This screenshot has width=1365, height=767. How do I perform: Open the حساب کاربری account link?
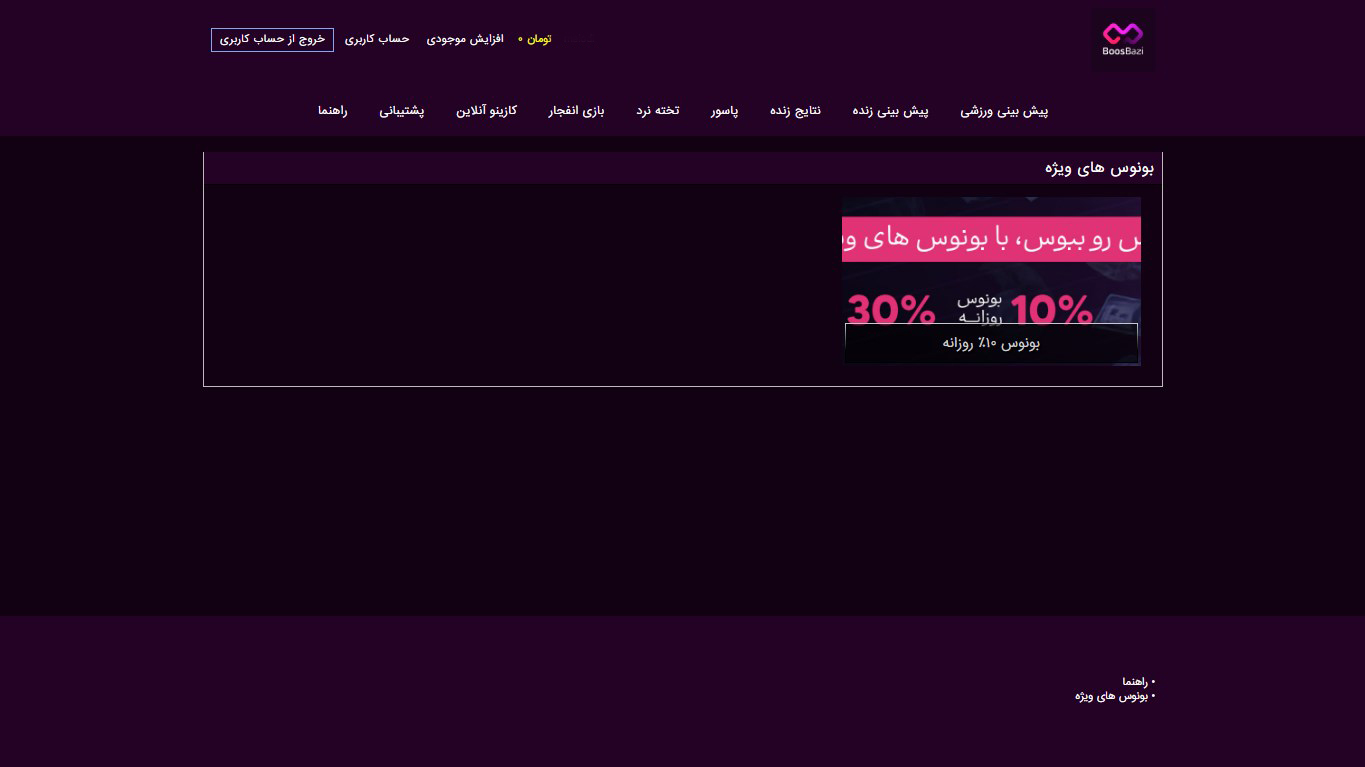pos(377,39)
